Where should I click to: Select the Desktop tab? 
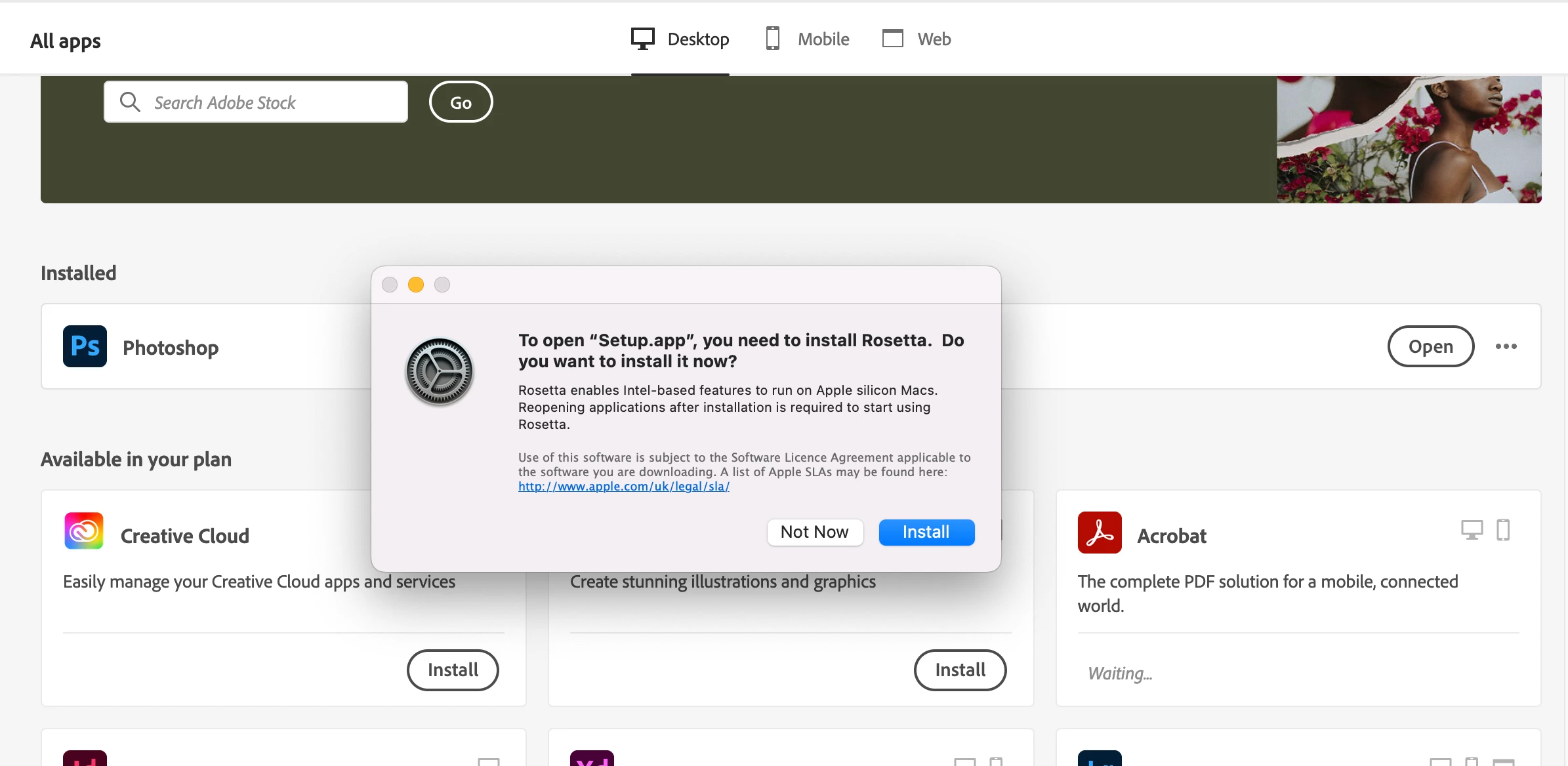(697, 39)
